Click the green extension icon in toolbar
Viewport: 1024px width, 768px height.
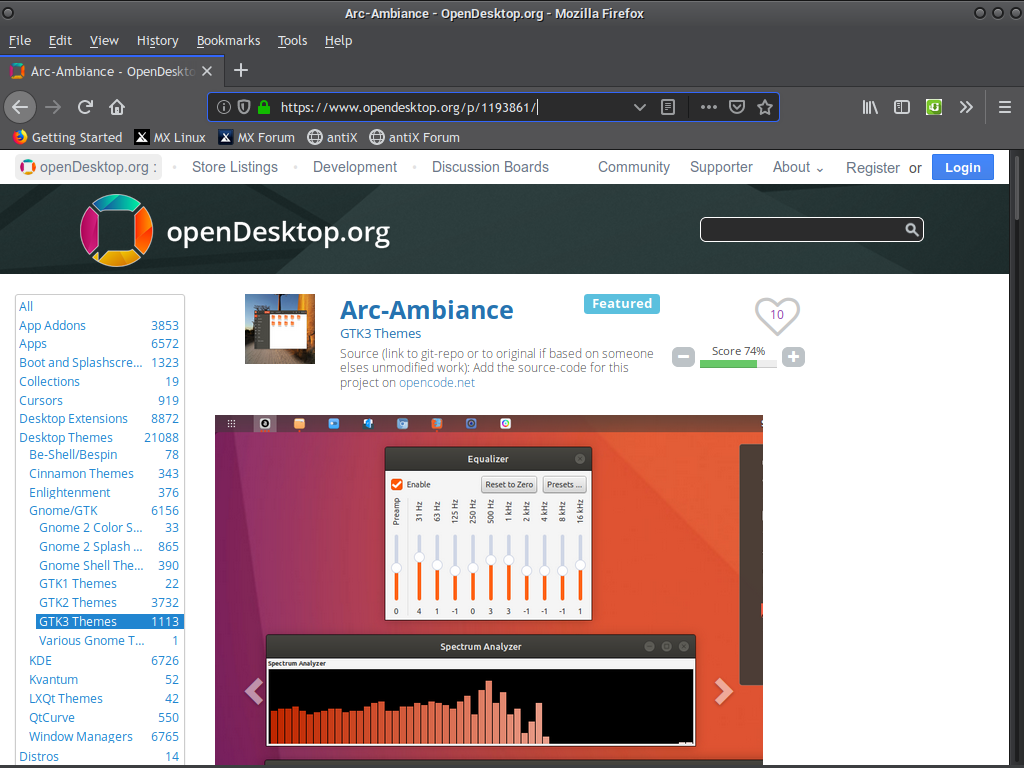tap(934, 107)
